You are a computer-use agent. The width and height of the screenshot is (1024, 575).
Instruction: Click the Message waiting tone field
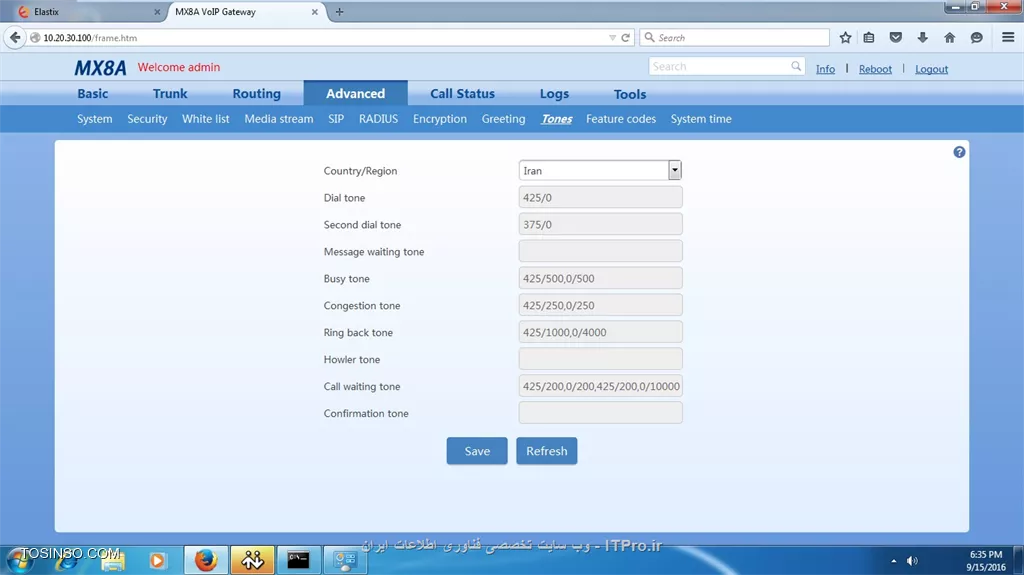coord(600,251)
